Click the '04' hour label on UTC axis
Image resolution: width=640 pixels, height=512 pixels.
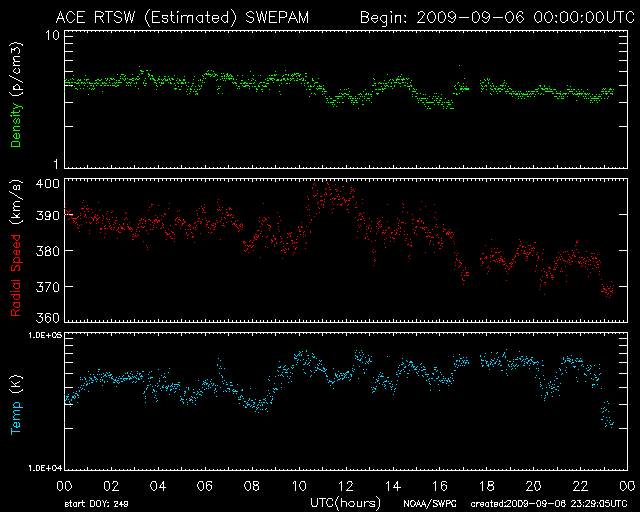[x=158, y=486]
